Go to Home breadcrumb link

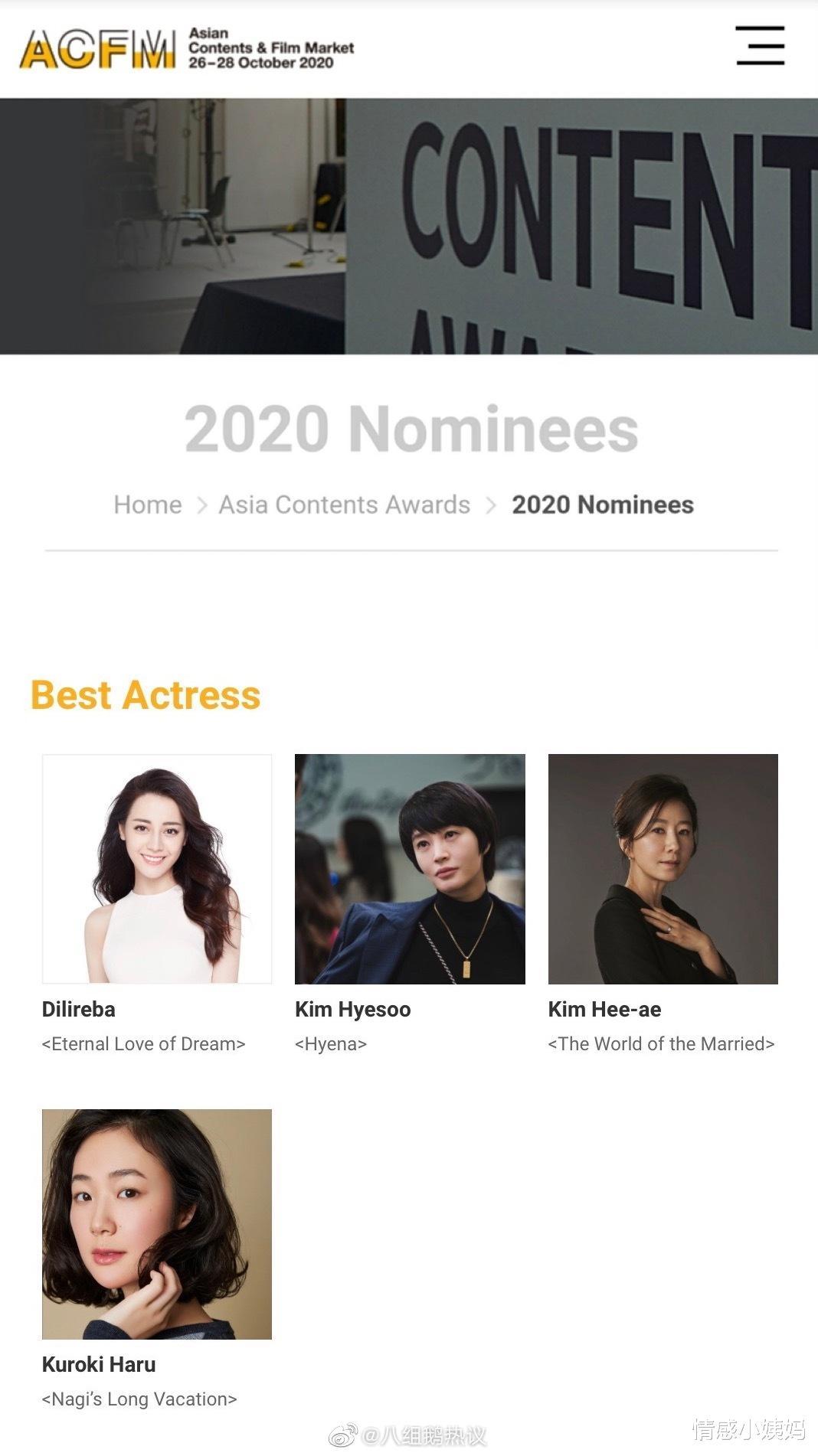coord(148,505)
